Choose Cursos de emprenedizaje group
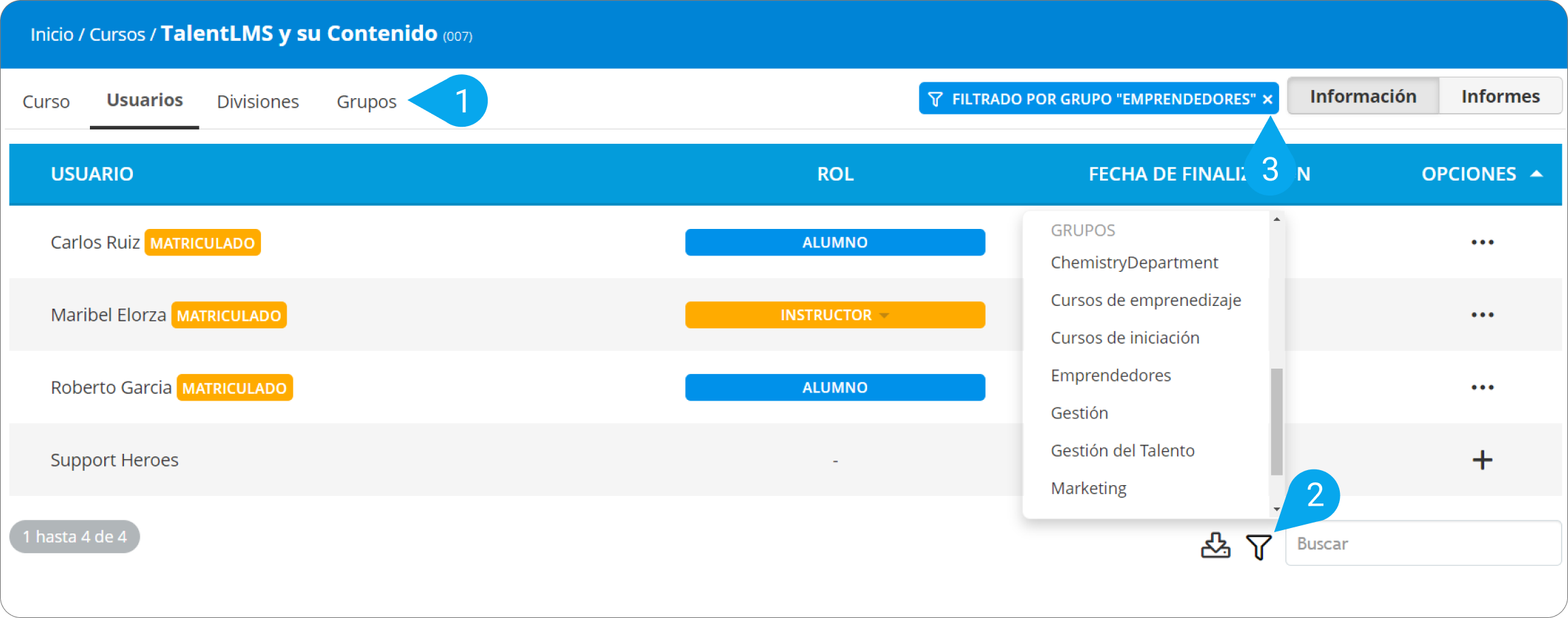 pyautogui.click(x=1146, y=300)
